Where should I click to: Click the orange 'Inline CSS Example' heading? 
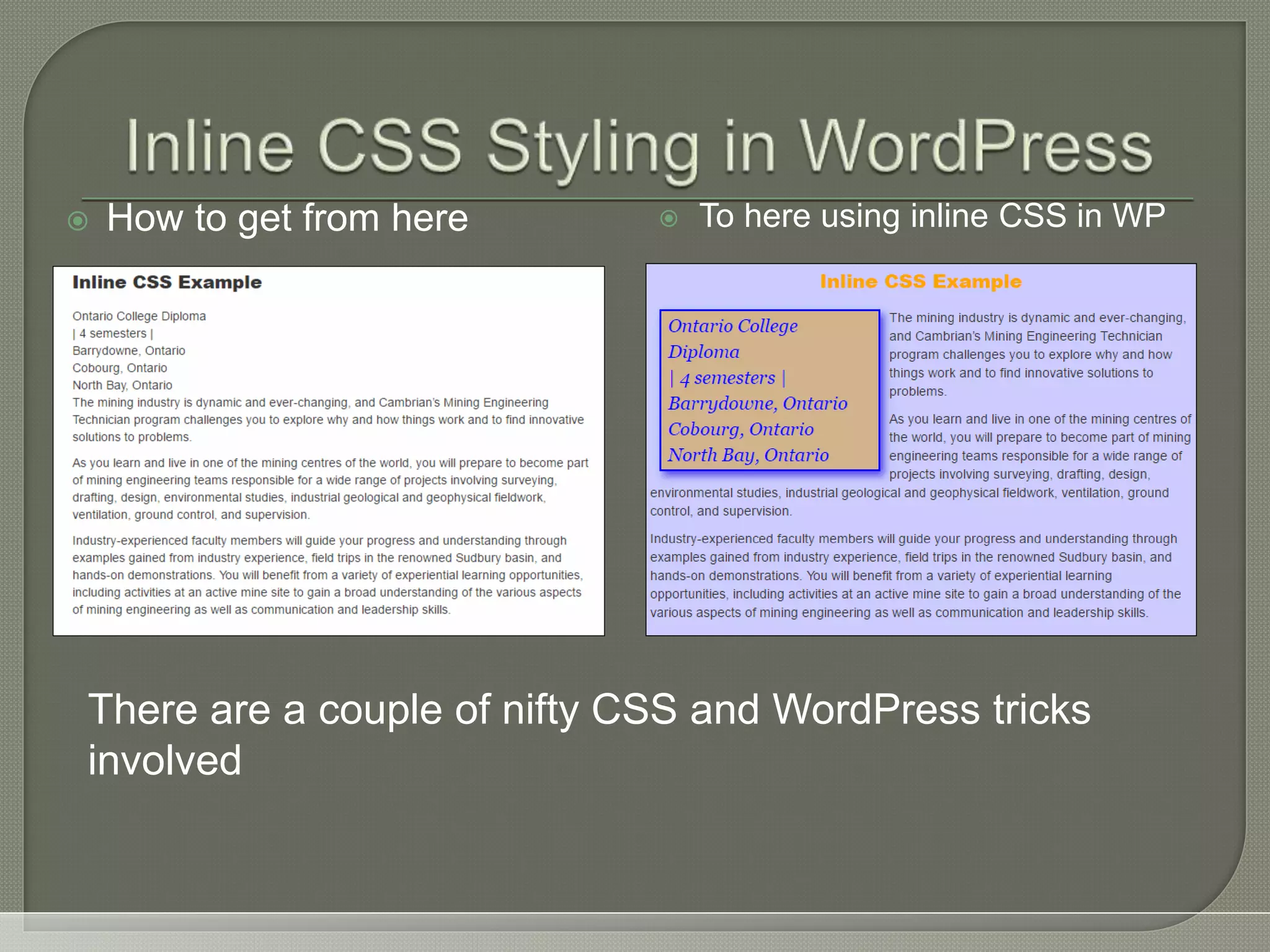pyautogui.click(x=920, y=281)
